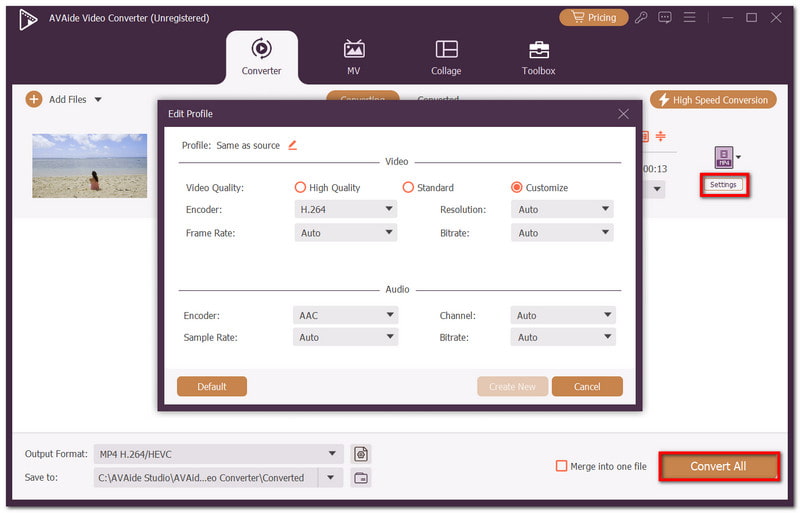The width and height of the screenshot is (800, 513).
Task: Click the Pricing cart button
Action: [x=593, y=17]
